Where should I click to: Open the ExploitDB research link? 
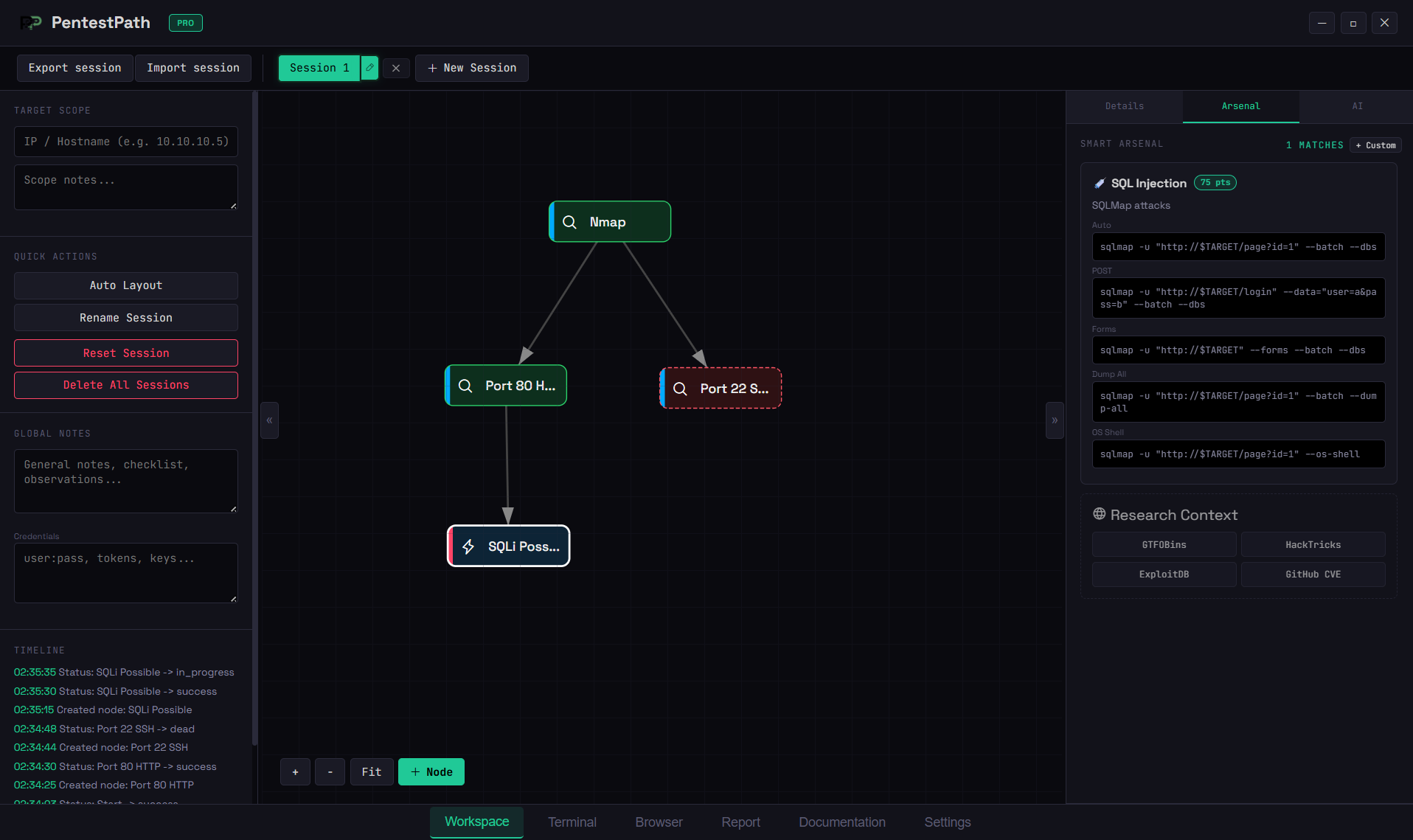1164,574
